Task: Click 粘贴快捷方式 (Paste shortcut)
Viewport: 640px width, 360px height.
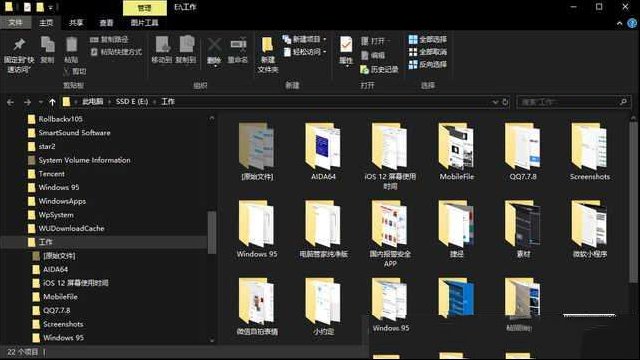Action: coord(116,52)
